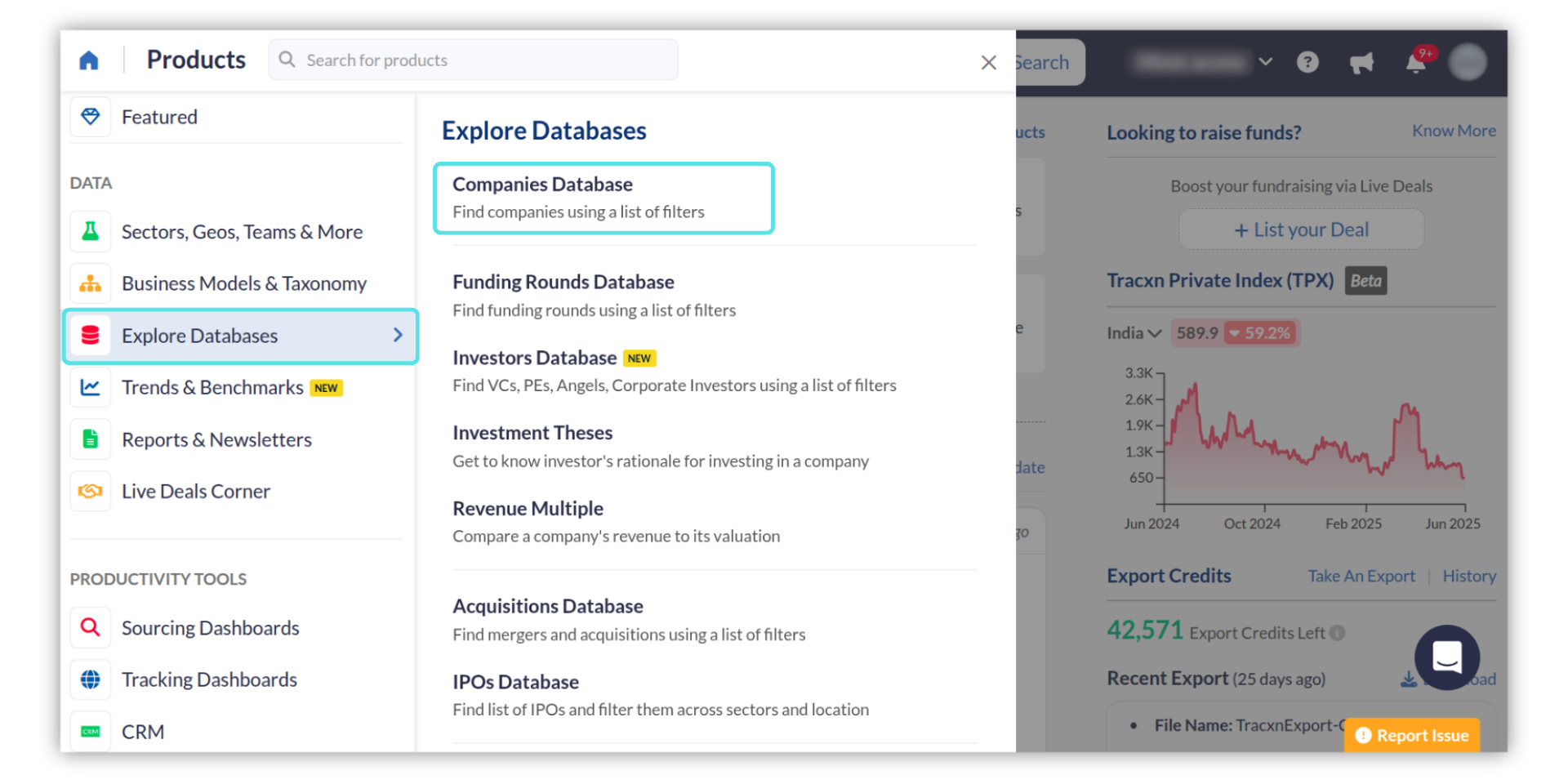Open Sourcing Dashboards from the sidebar
This screenshot has width=1568, height=784.
tap(210, 628)
